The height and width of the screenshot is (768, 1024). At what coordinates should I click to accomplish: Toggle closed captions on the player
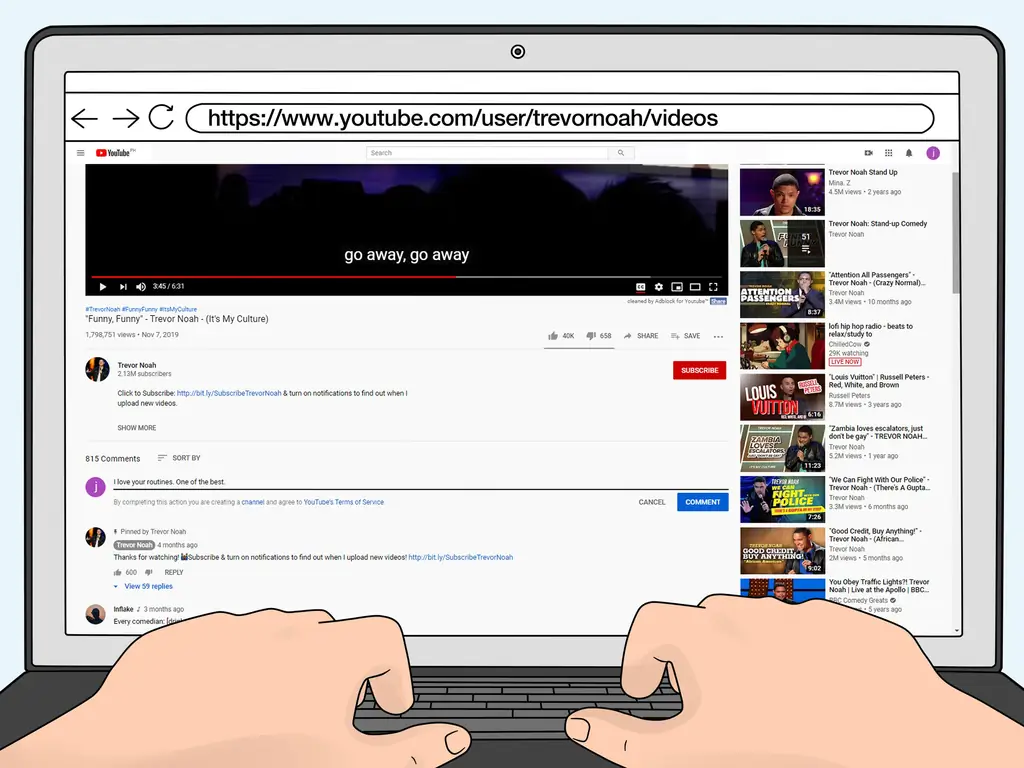click(x=641, y=287)
